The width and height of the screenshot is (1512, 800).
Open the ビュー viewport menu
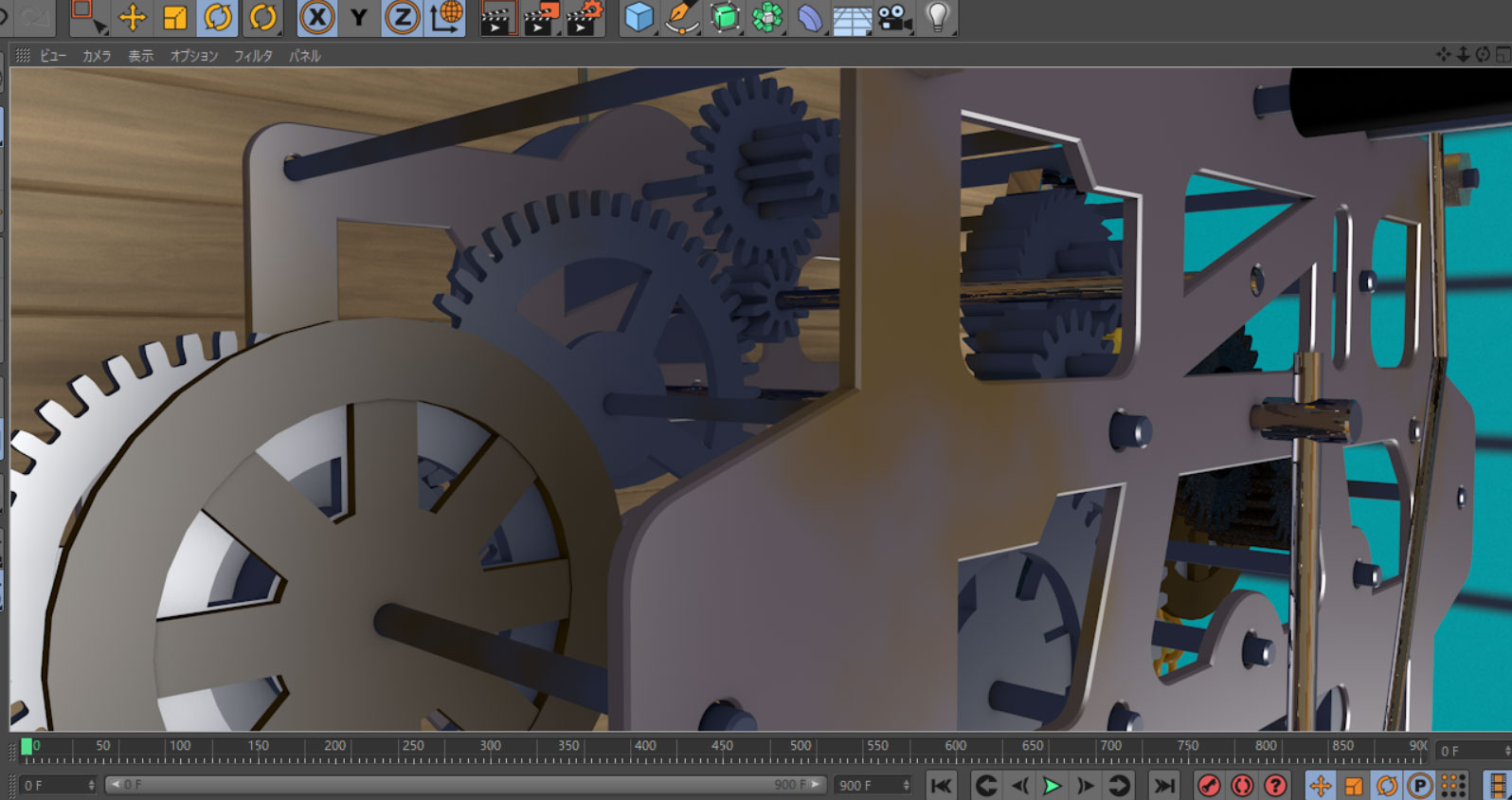(x=53, y=56)
